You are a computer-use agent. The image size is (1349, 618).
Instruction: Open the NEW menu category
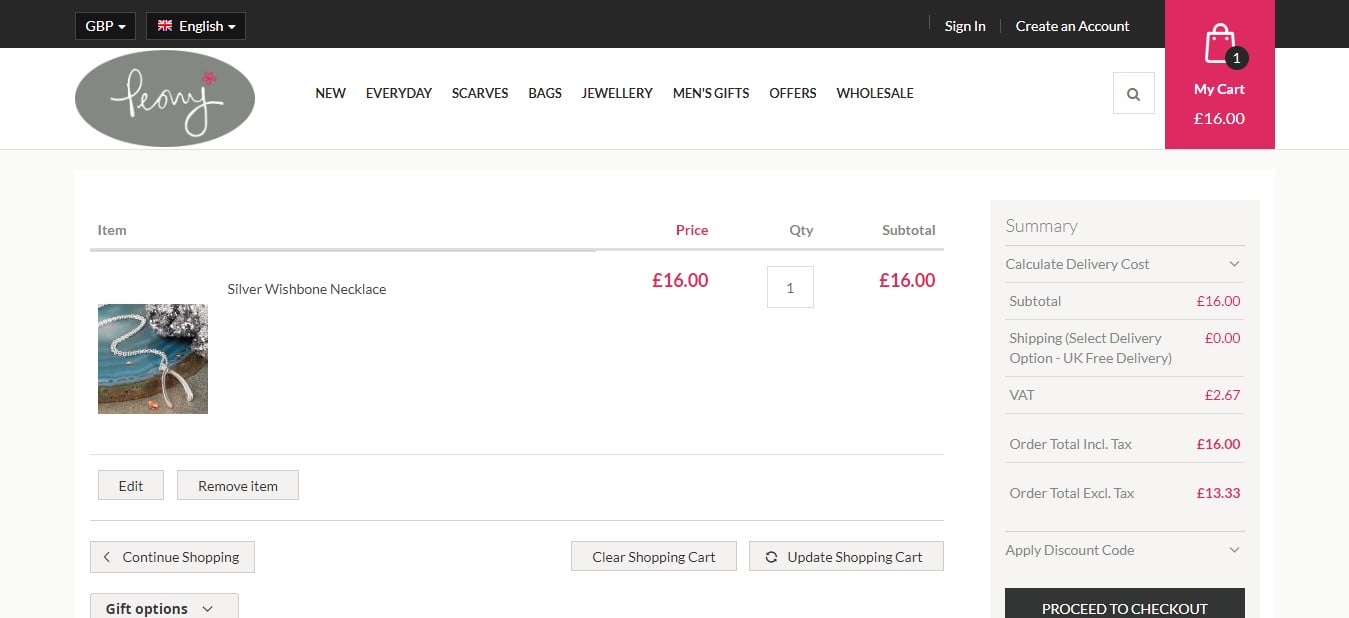[x=331, y=93]
